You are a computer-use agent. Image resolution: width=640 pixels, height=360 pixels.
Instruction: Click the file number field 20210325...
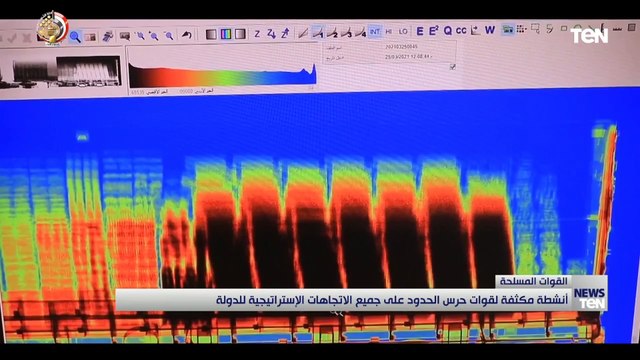401,47
